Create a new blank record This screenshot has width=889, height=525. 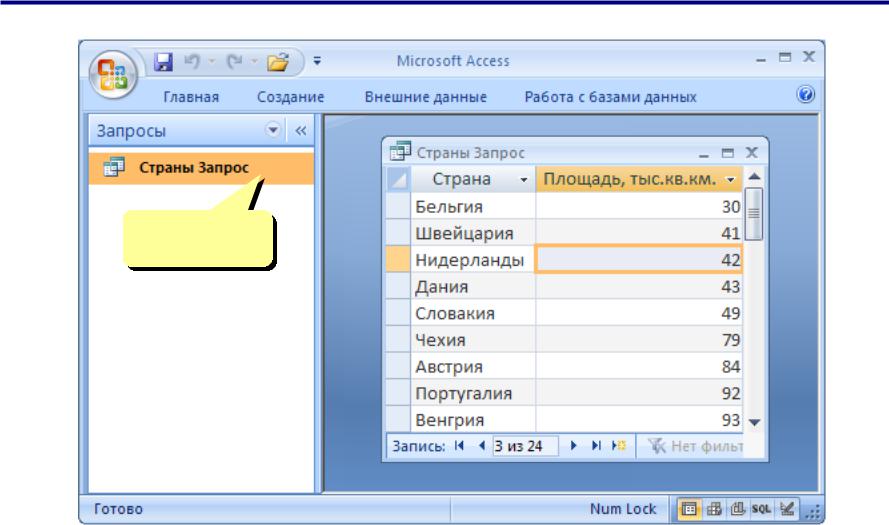[x=619, y=446]
